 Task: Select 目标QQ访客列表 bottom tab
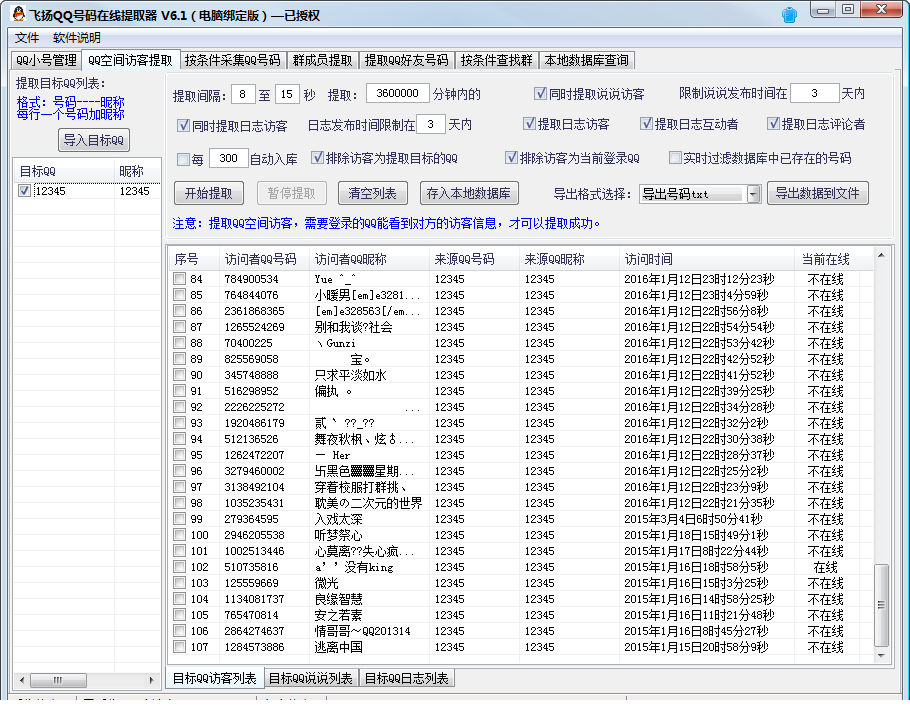[x=215, y=678]
